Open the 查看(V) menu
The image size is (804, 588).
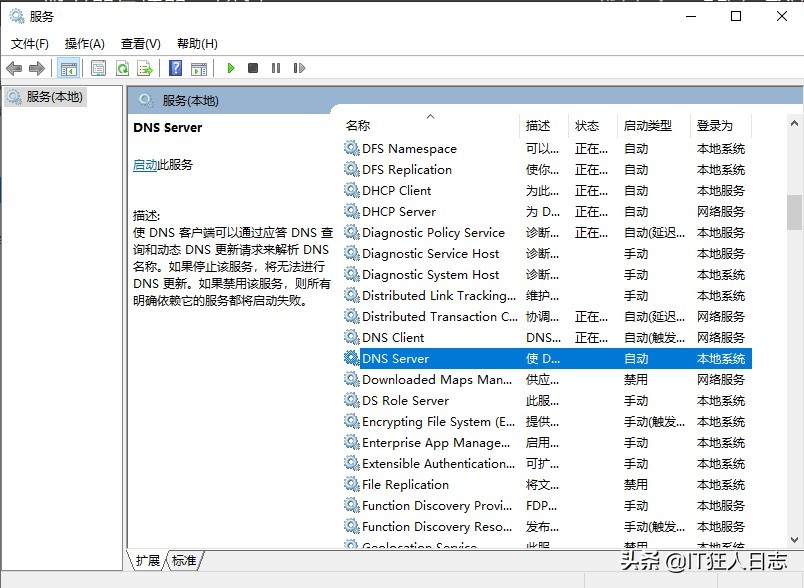tap(139, 44)
